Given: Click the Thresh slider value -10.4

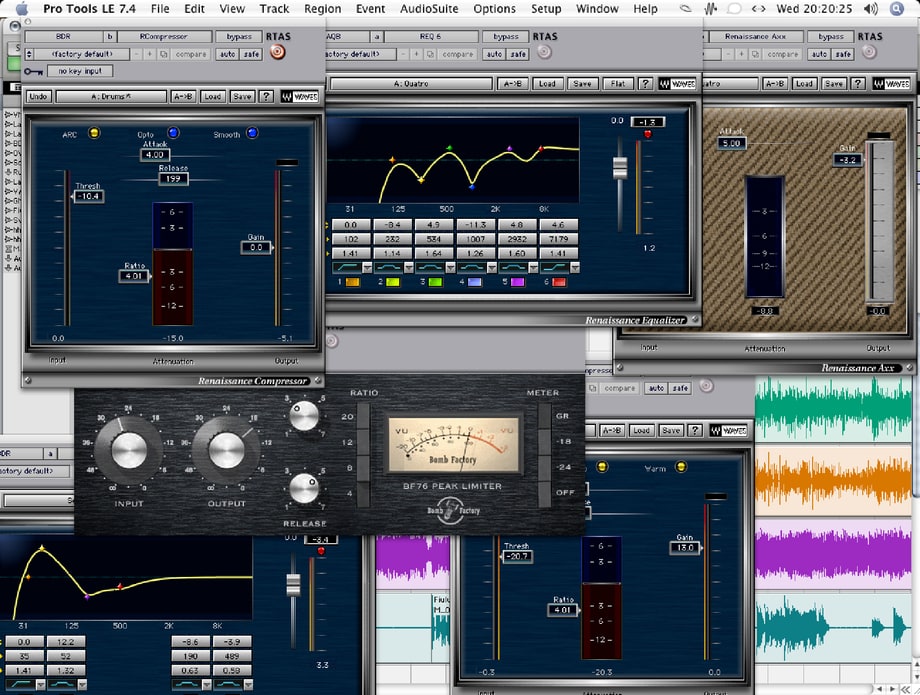Looking at the screenshot, I should [x=88, y=196].
